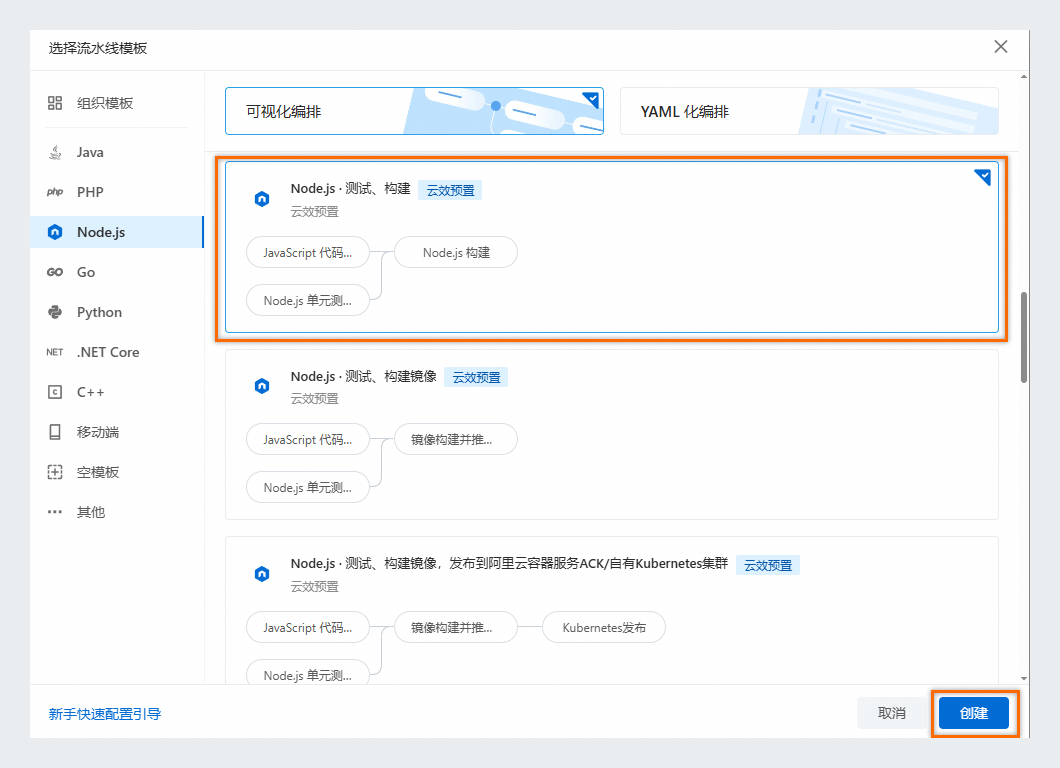
Task: Click Node.js icon on 测试、构建 template card
Action: click(262, 199)
